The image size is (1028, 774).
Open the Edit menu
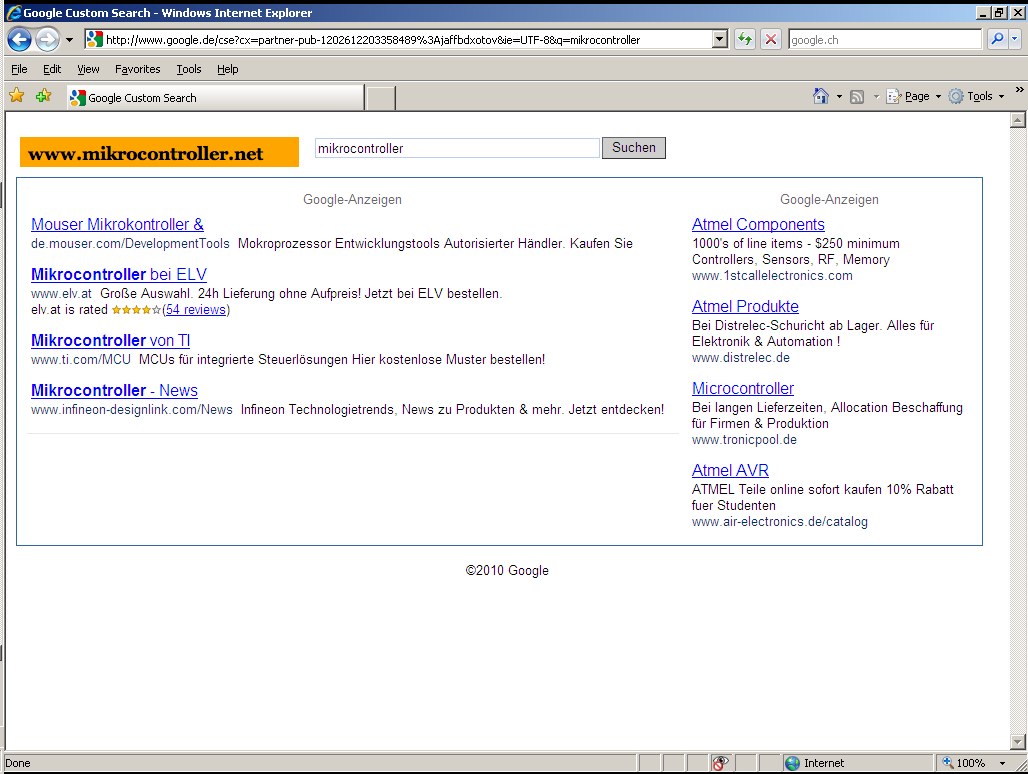[x=52, y=69]
